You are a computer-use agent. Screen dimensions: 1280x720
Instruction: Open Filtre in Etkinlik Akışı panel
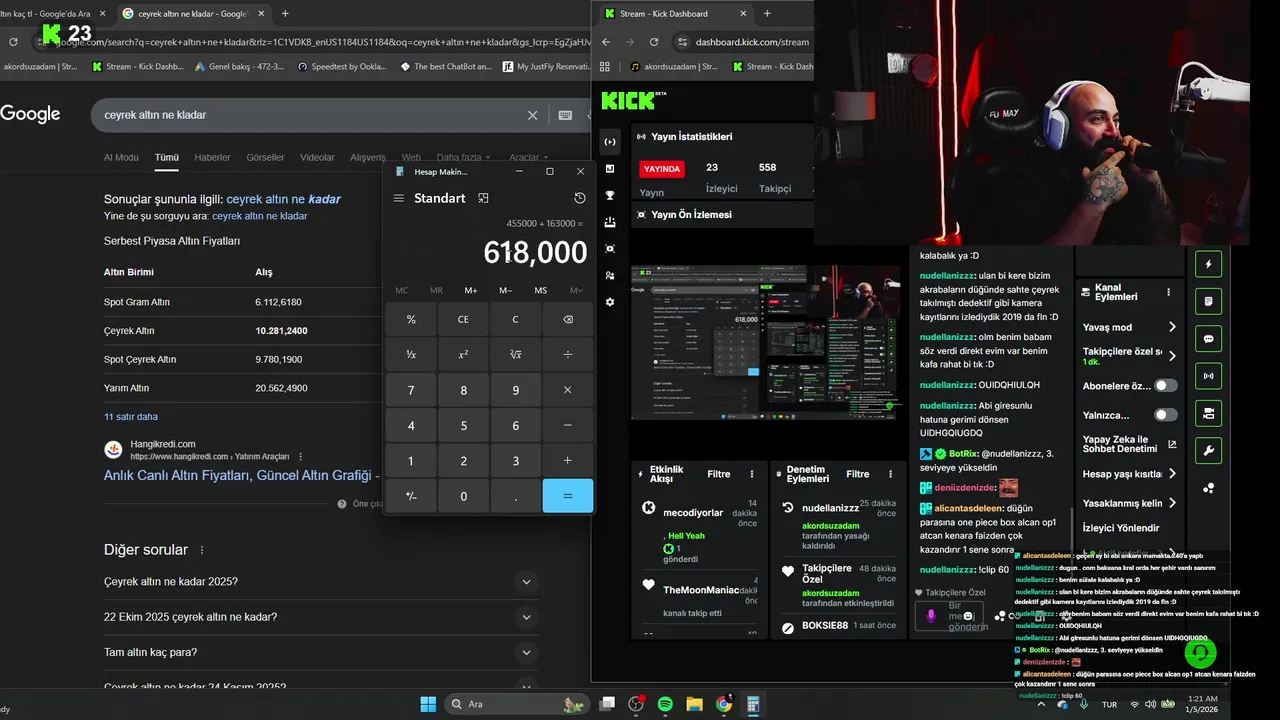pyautogui.click(x=718, y=474)
